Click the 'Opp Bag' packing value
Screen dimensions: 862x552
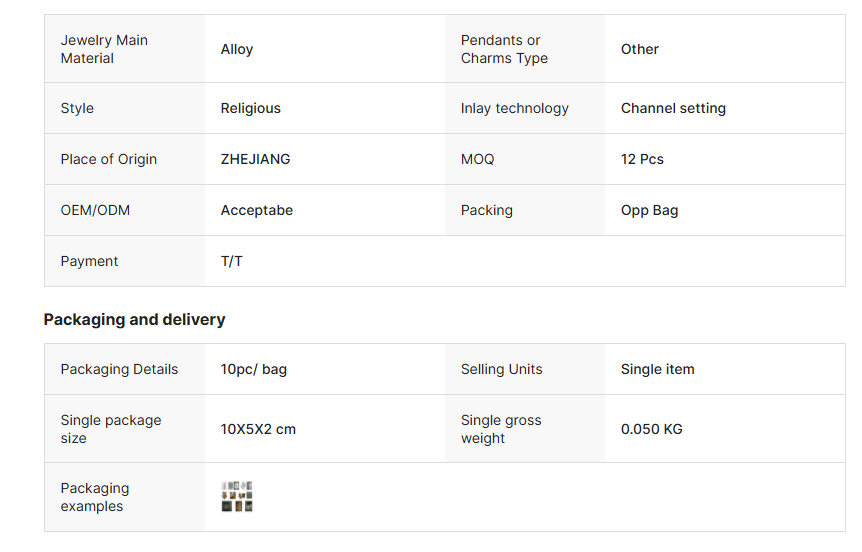[650, 210]
